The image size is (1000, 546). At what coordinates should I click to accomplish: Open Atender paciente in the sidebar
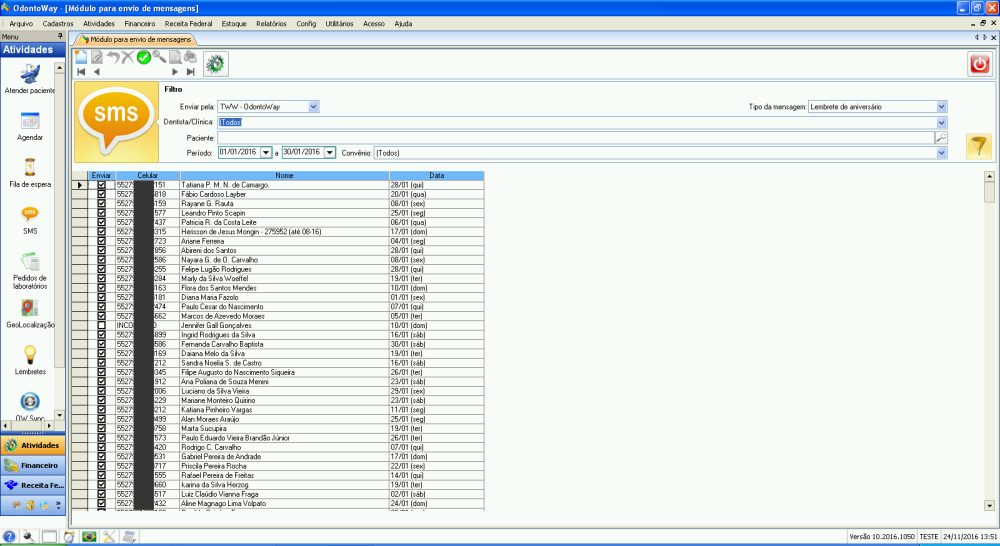tap(29, 80)
